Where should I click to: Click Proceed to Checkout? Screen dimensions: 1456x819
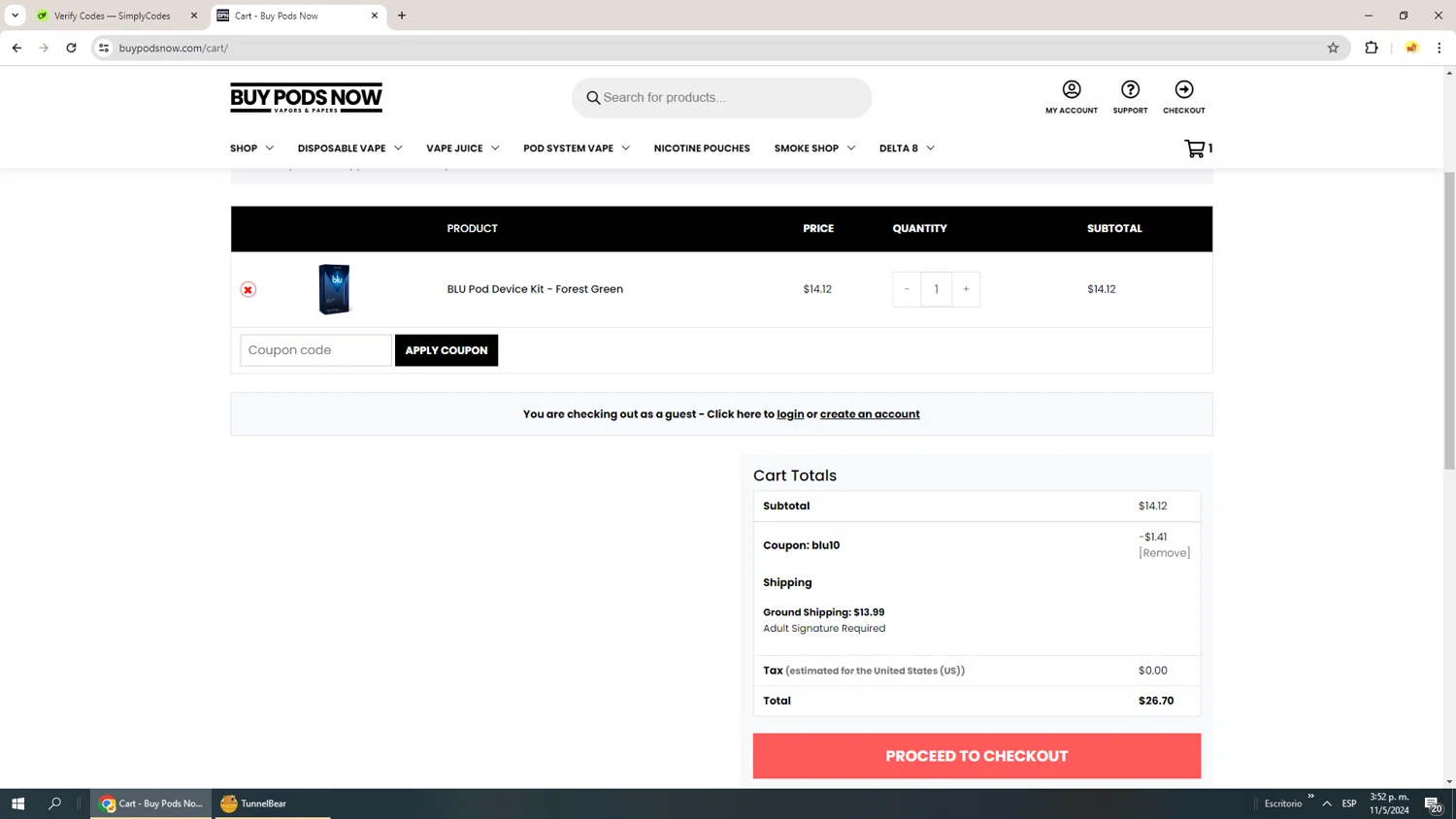pos(976,756)
